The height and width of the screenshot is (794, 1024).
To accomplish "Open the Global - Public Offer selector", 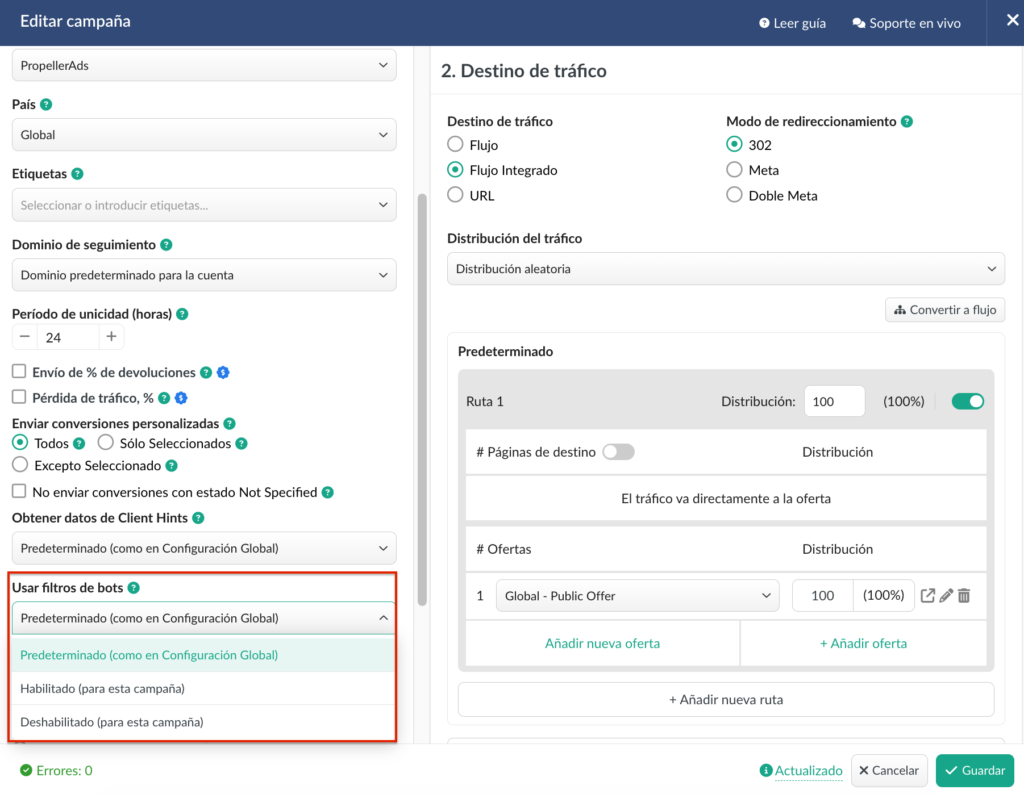I will [637, 596].
